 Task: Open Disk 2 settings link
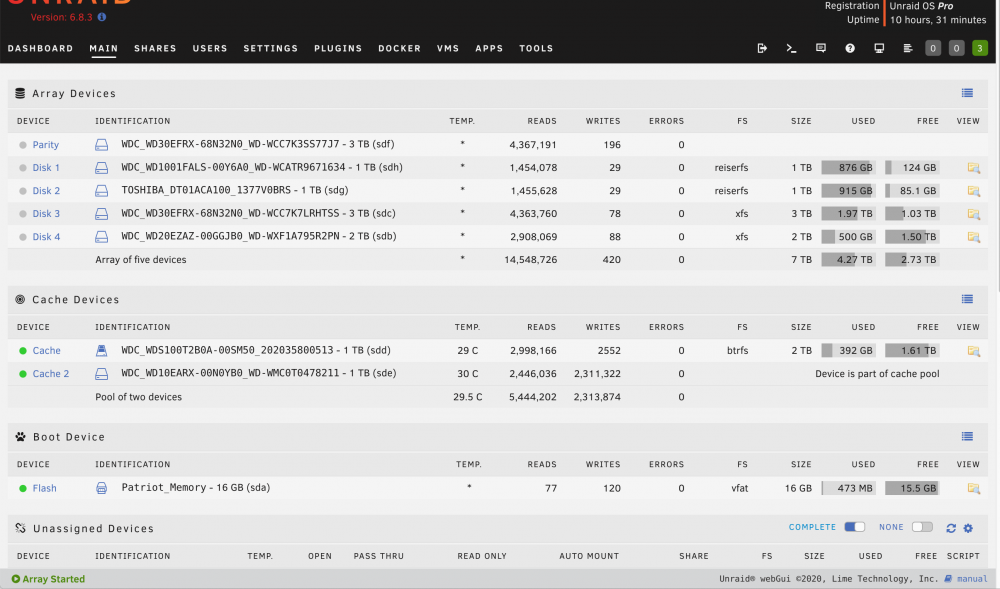(46, 191)
